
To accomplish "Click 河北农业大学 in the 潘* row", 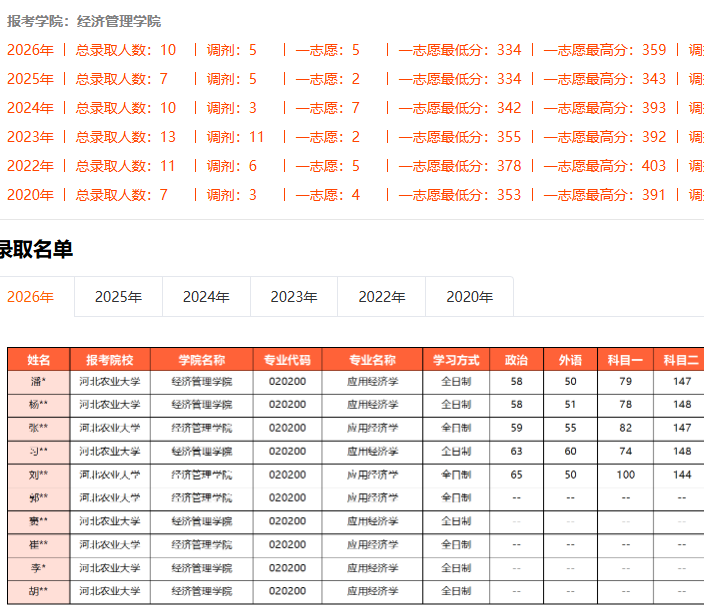I will click(x=110, y=382).
